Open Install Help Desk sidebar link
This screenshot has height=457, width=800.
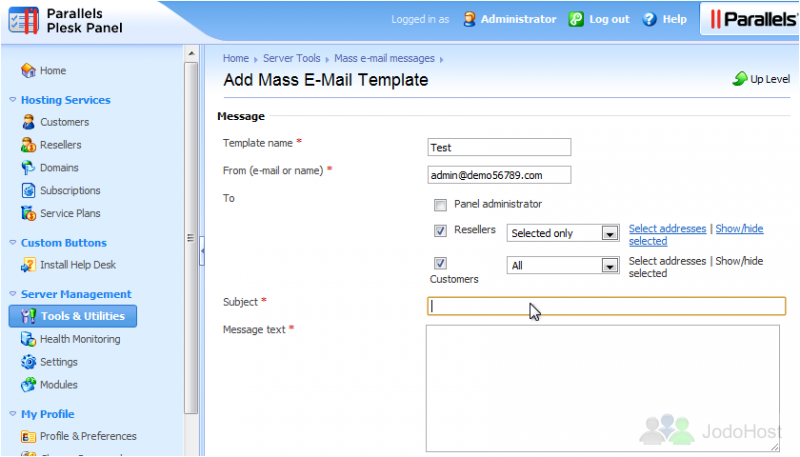click(78, 265)
